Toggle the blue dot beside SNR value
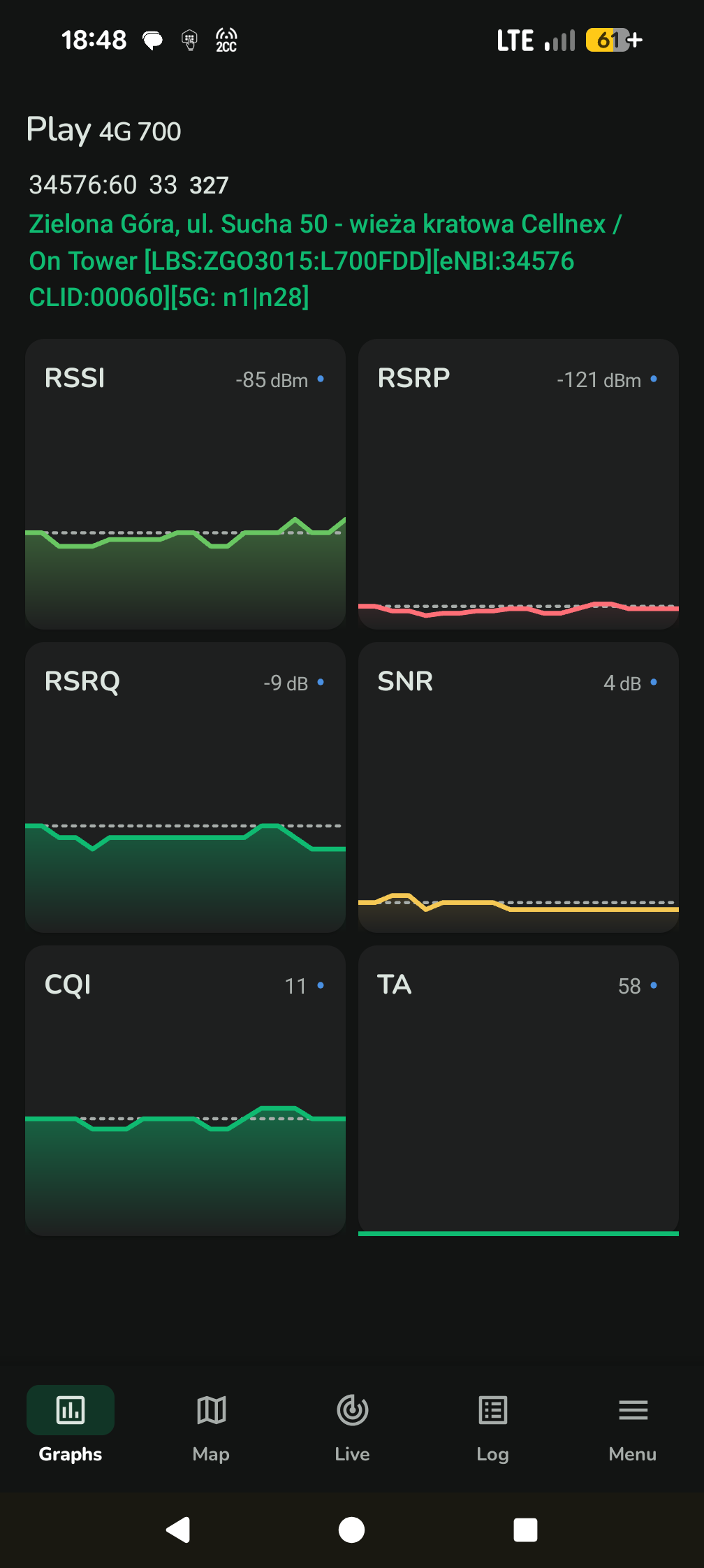The height and width of the screenshot is (1568, 704). point(654,682)
